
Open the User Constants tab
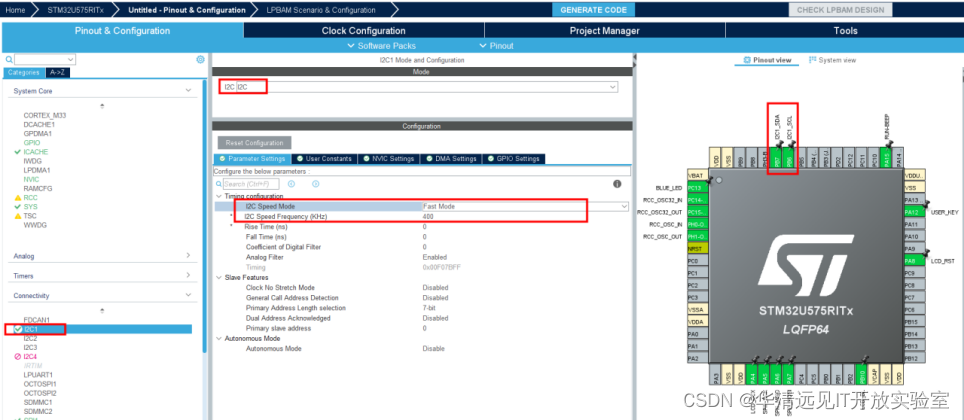324,159
